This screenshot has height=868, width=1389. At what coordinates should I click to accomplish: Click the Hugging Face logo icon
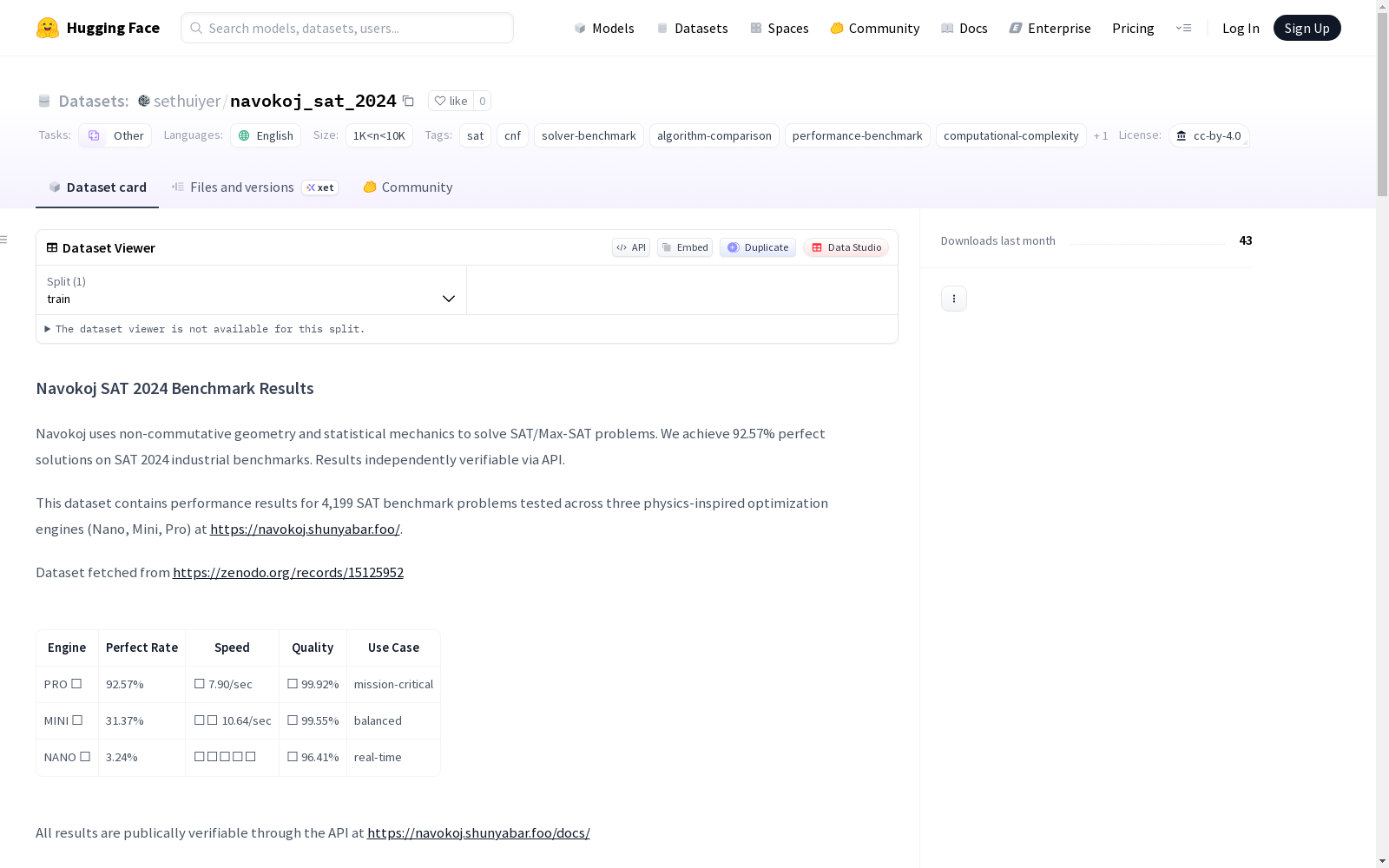[x=48, y=28]
